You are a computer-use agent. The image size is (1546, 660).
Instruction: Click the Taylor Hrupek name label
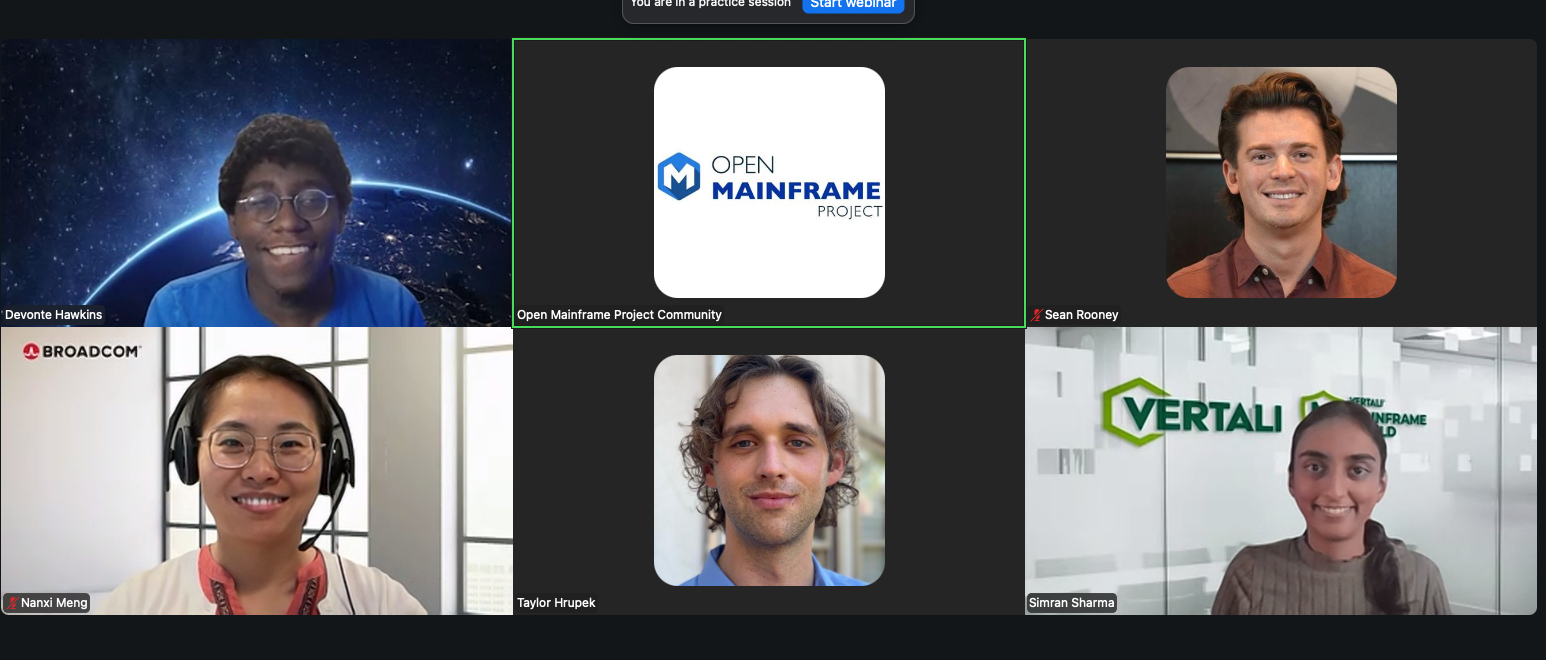pos(556,603)
